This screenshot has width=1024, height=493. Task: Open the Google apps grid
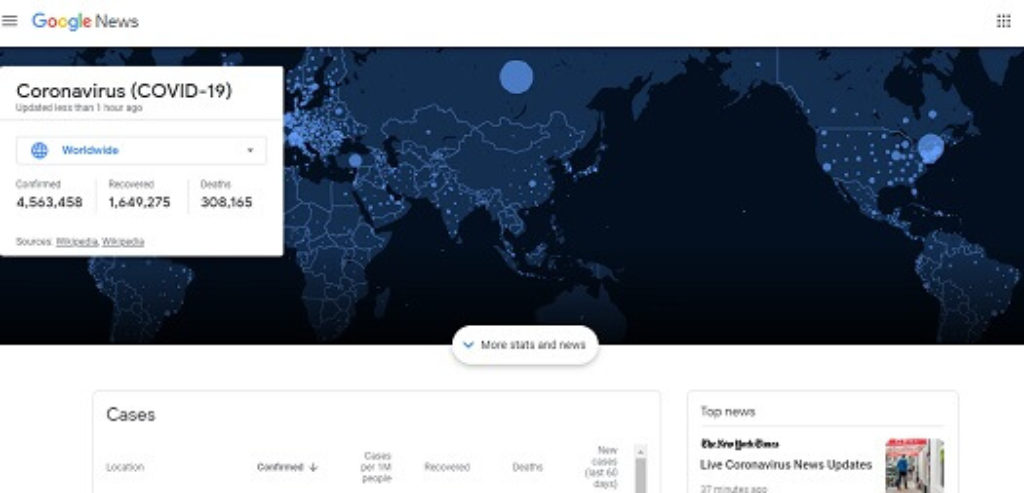[1003, 21]
